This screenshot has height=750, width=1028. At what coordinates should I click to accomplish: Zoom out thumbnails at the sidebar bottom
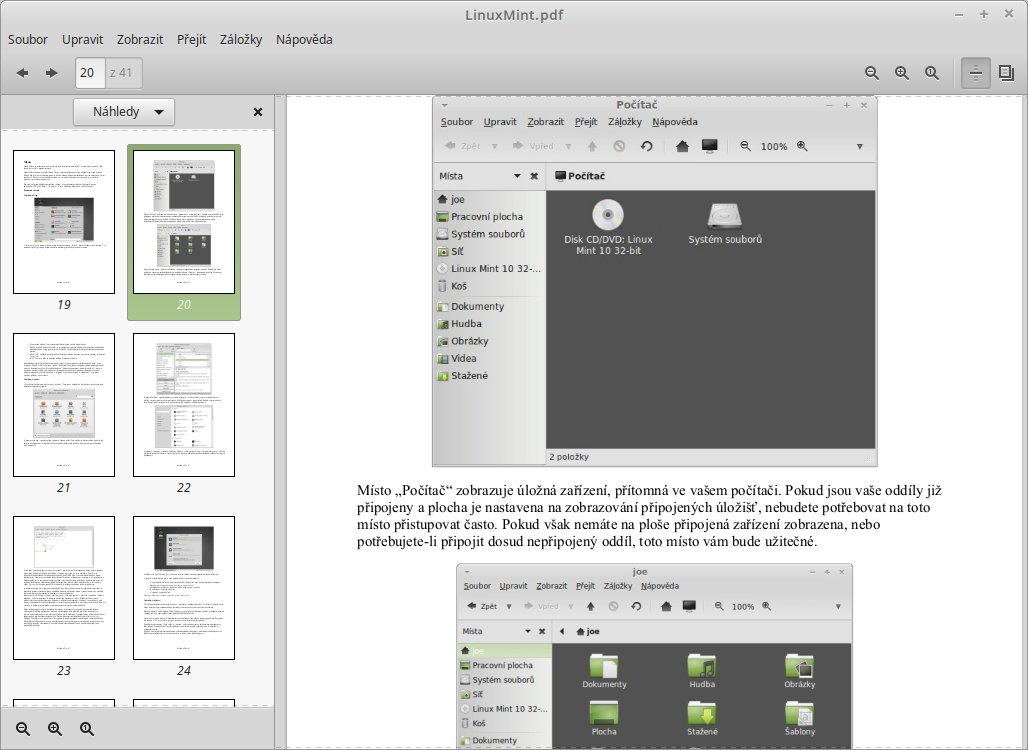[23, 728]
